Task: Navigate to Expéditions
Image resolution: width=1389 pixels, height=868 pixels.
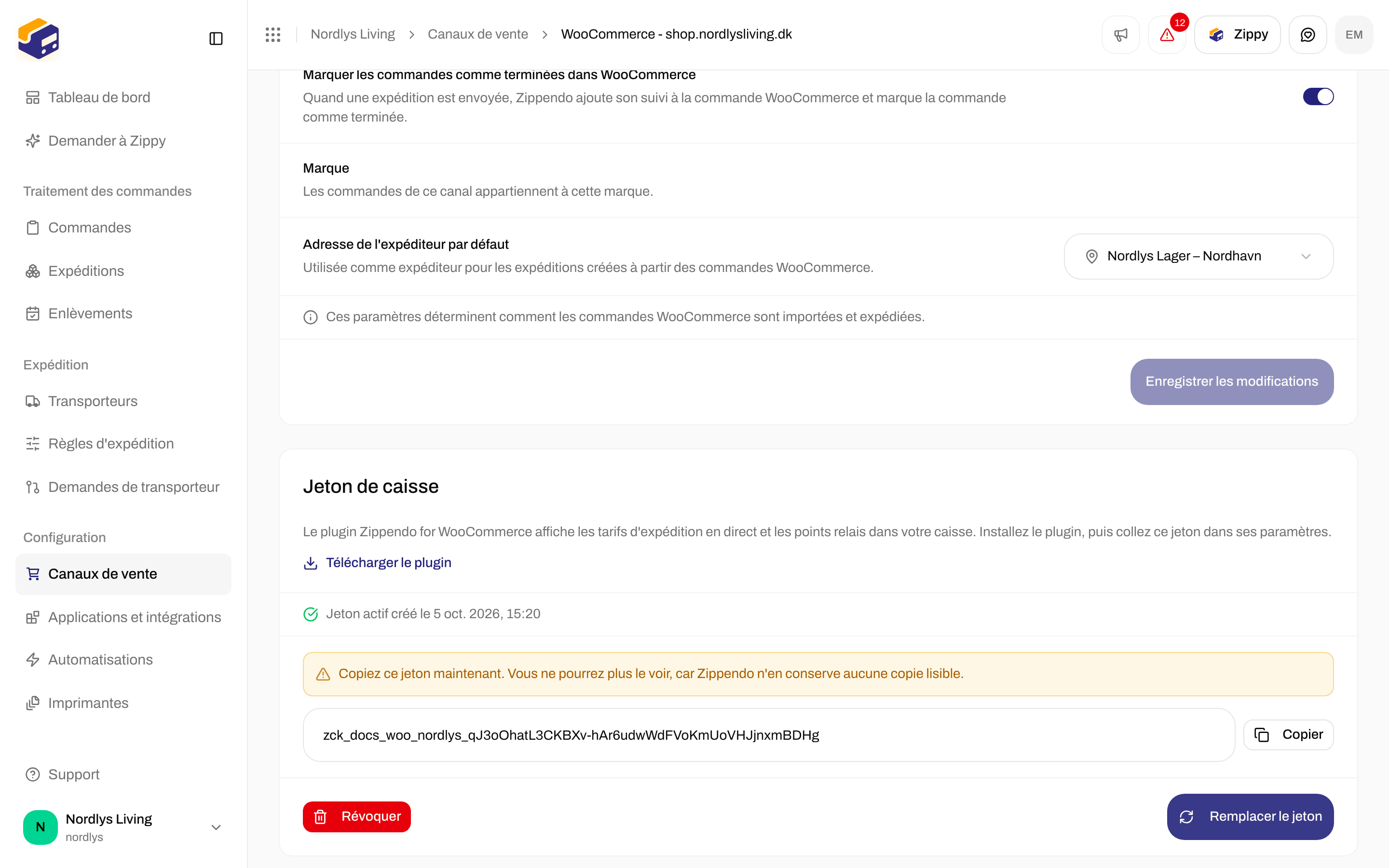Action: click(123, 271)
